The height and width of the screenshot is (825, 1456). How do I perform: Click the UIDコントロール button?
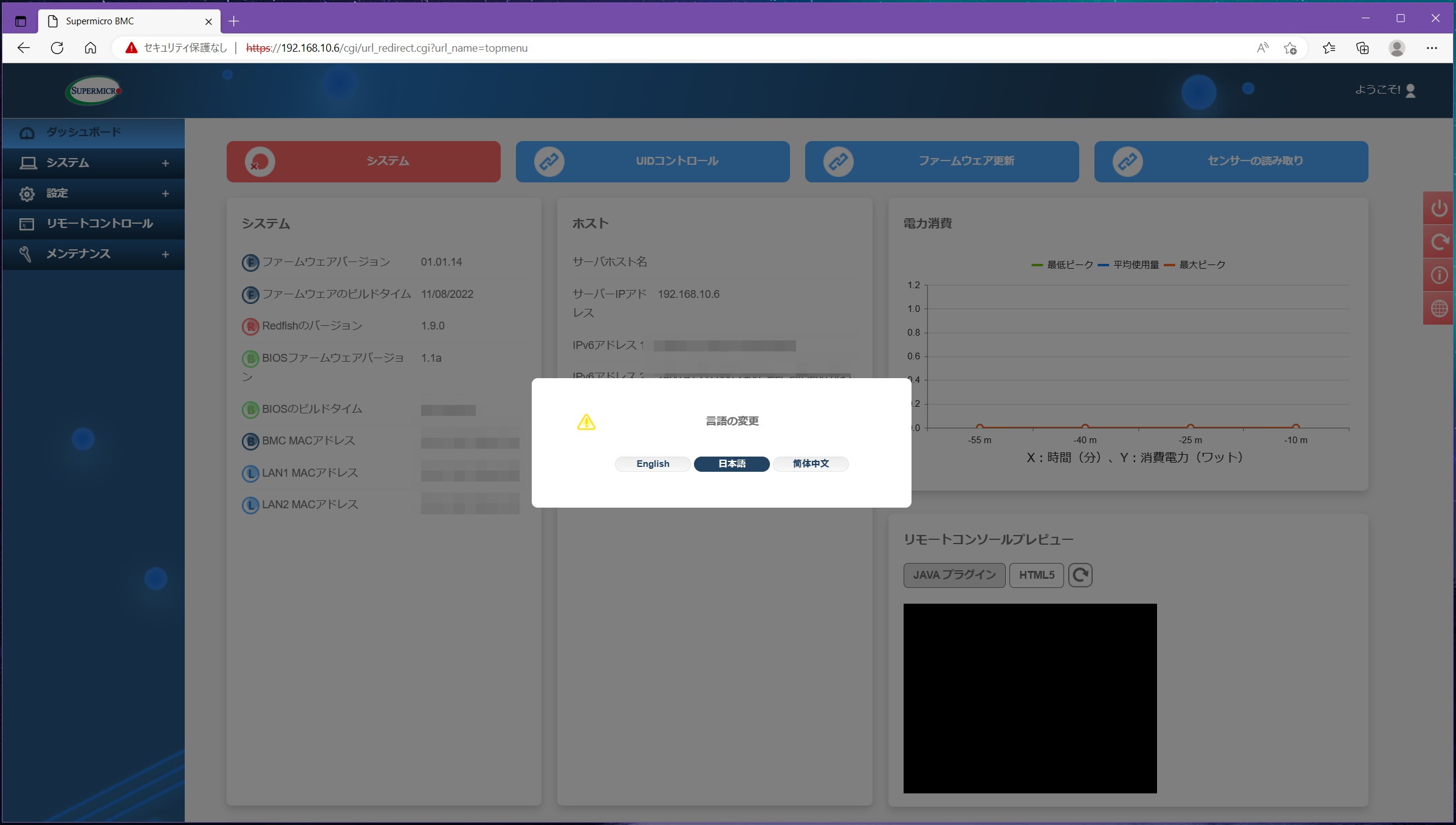point(653,161)
